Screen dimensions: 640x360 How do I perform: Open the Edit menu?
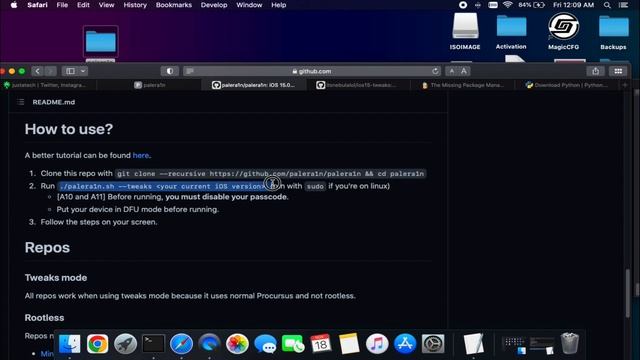83,5
